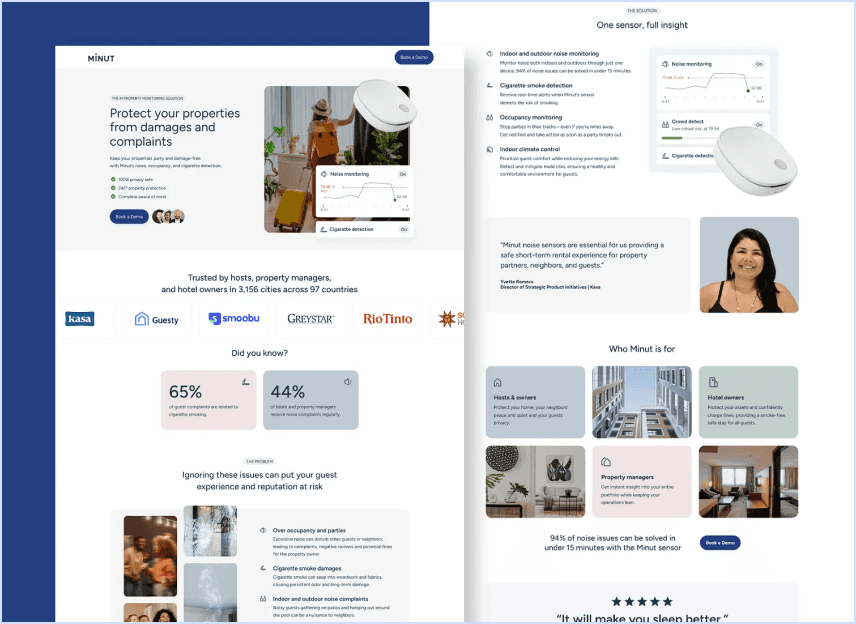
Task: Click the Kasa logo
Action: (x=80, y=318)
